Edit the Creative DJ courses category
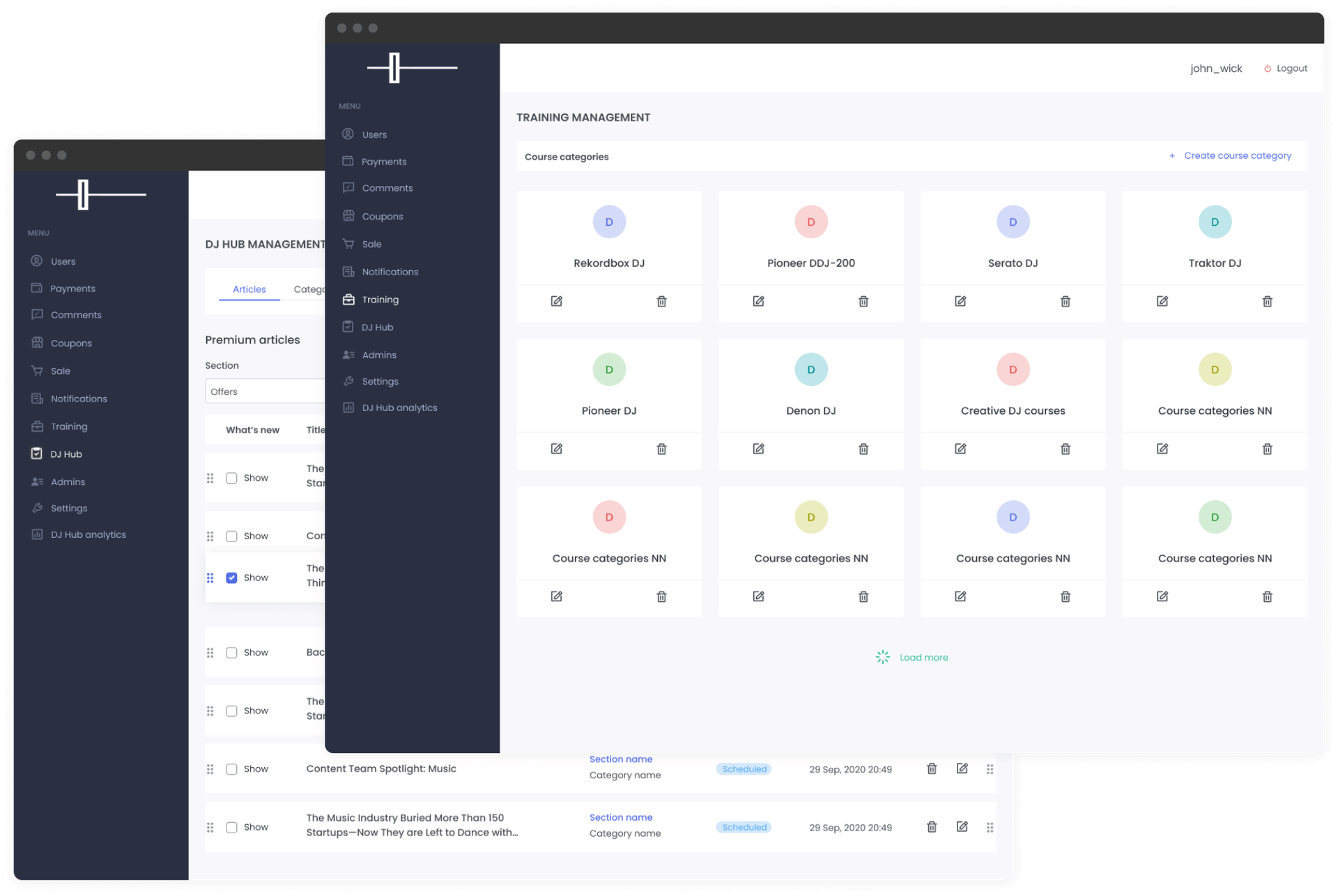The image size is (1338, 896). [x=960, y=449]
